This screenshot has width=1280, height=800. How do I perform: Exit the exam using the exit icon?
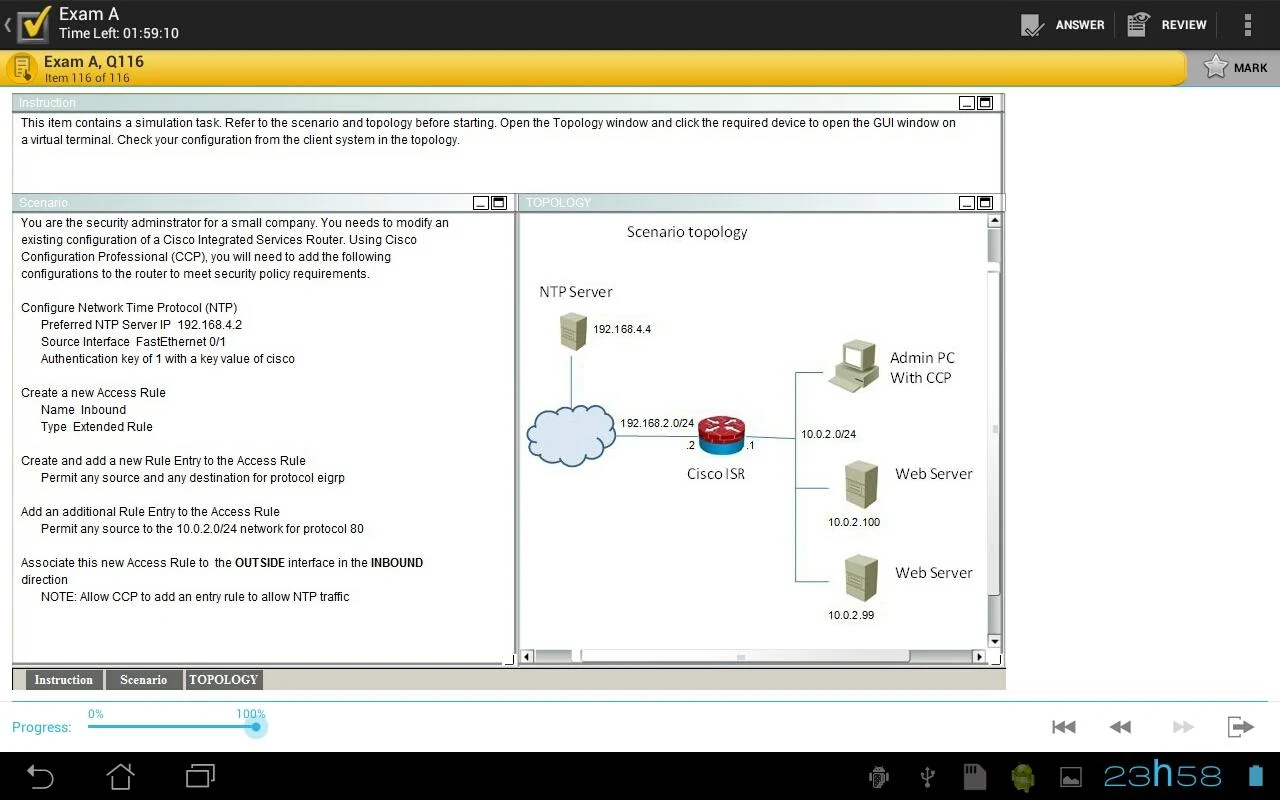pyautogui.click(x=1240, y=726)
